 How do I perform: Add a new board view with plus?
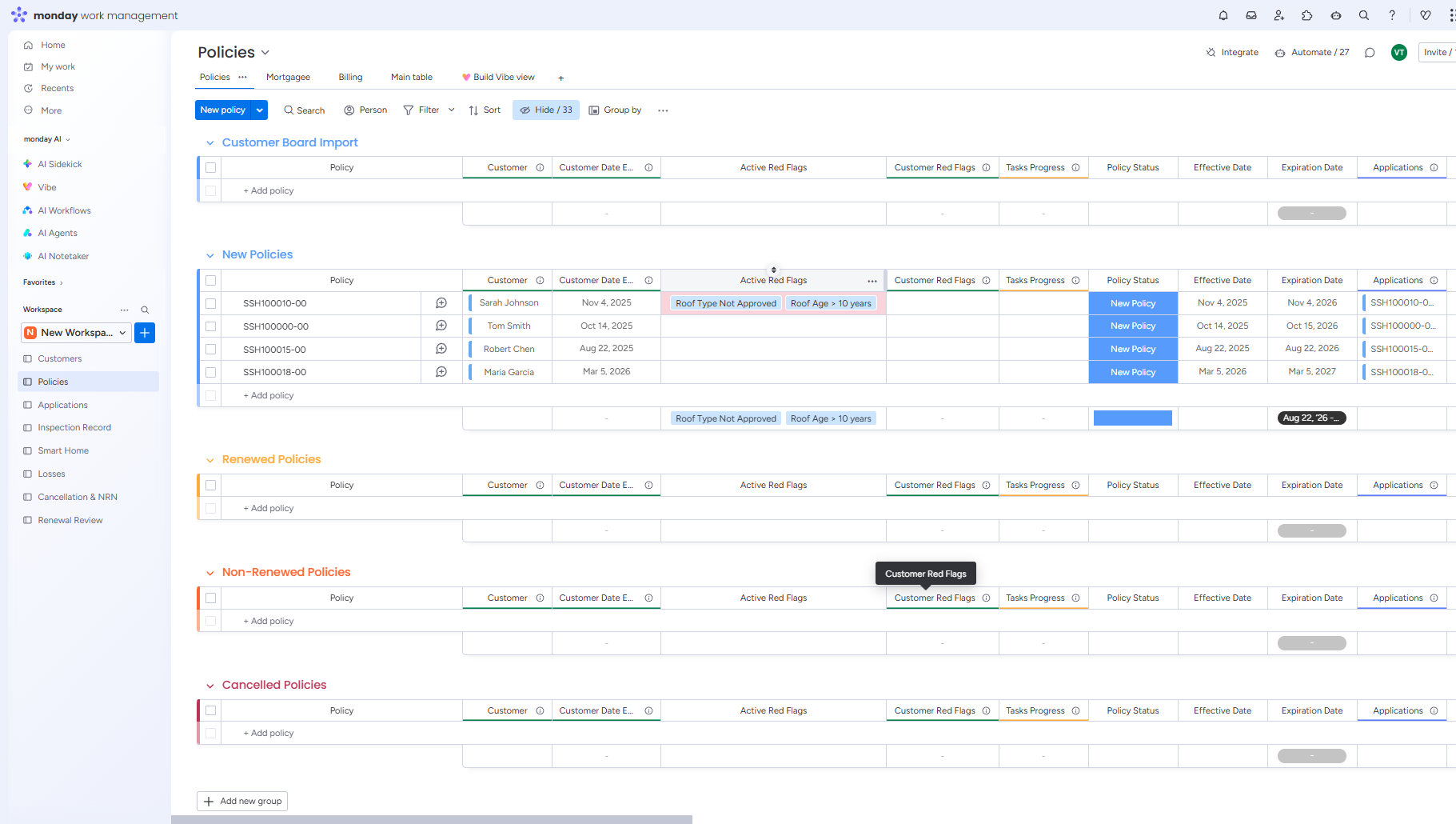[561, 78]
